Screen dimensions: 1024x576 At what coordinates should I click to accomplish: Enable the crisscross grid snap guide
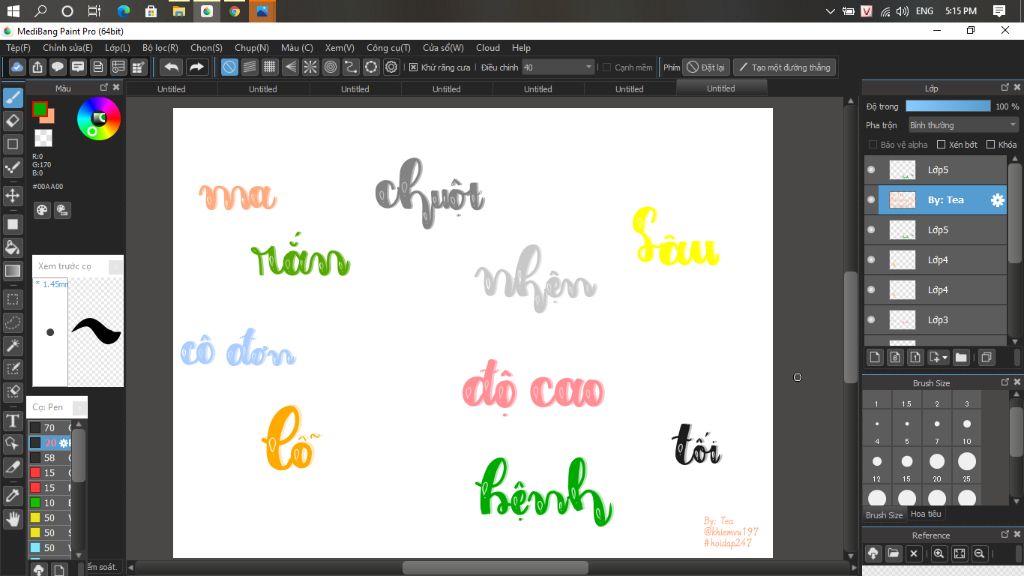tap(270, 67)
